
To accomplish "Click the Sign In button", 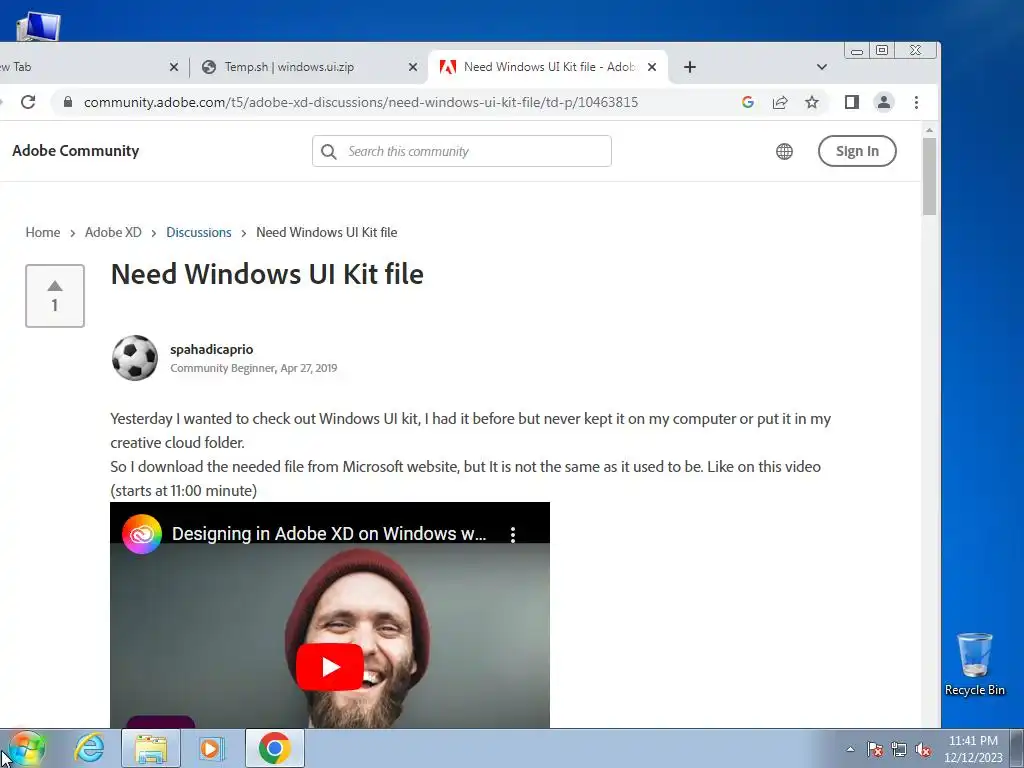I will [857, 151].
